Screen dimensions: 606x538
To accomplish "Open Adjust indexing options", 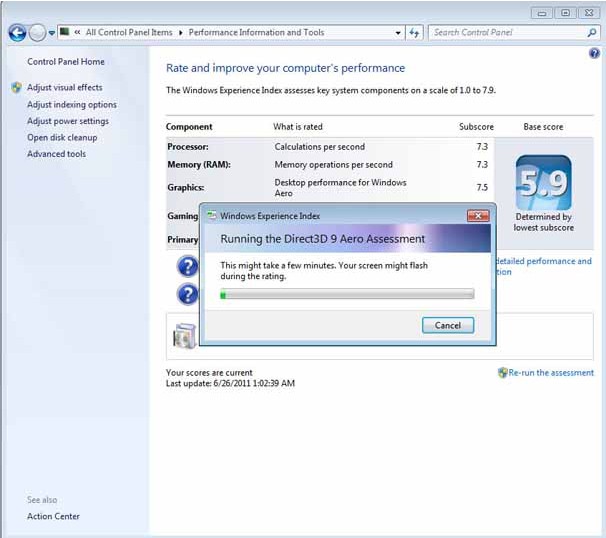I will 71,105.
